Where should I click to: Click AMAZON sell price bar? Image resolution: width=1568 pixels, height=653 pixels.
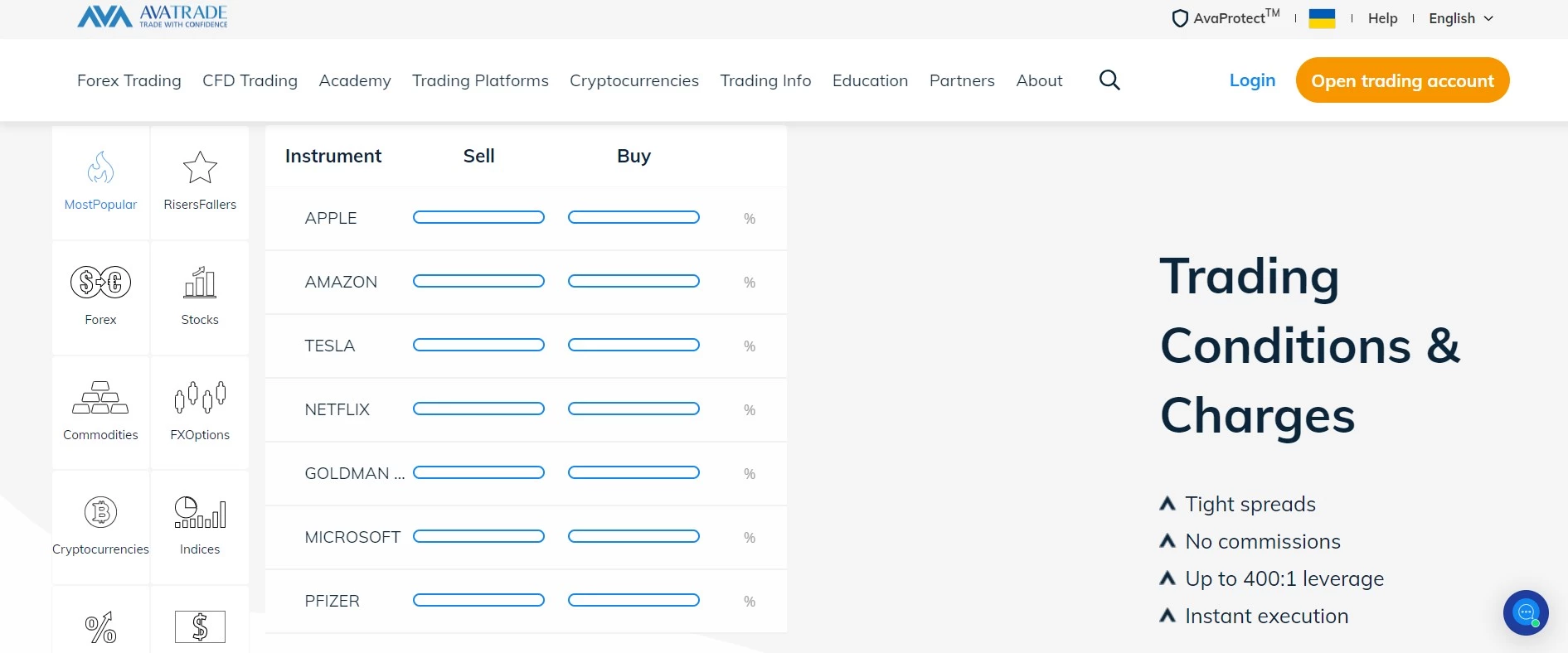point(478,281)
